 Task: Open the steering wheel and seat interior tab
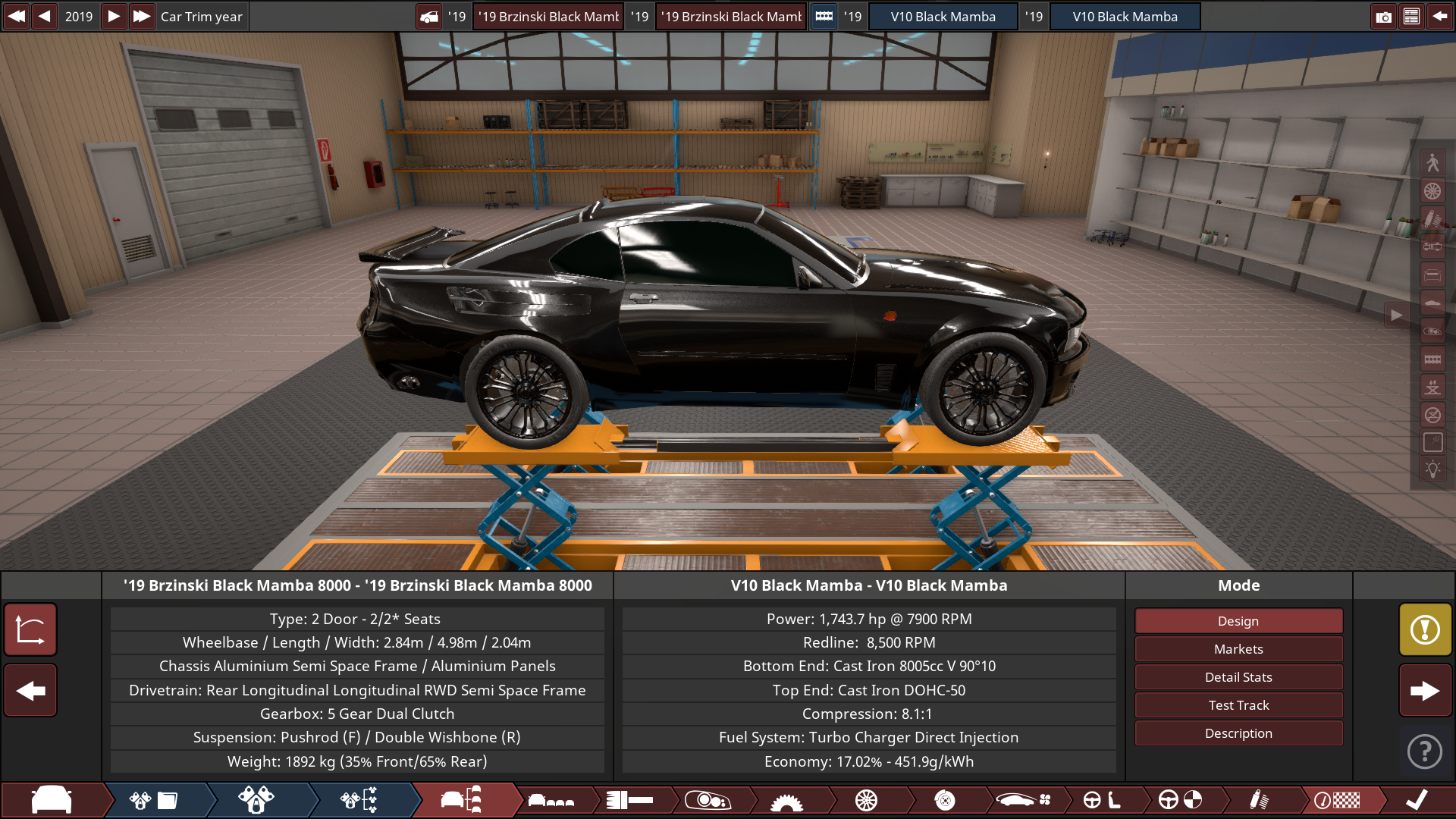pos(1102,800)
